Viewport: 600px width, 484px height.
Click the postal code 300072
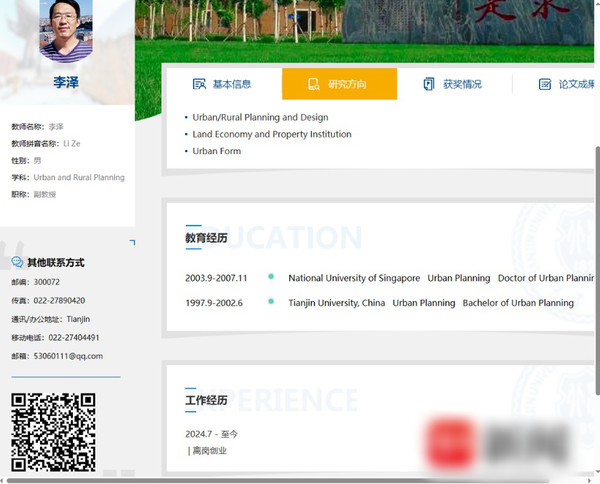[x=47, y=282]
